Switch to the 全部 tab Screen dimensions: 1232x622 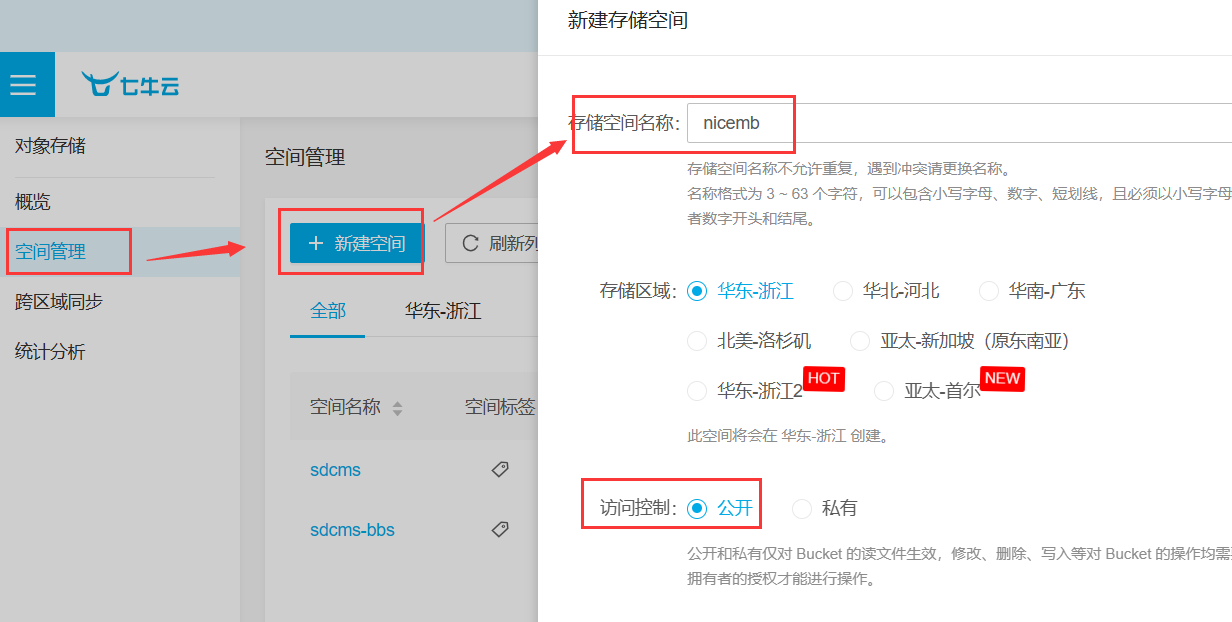point(328,311)
